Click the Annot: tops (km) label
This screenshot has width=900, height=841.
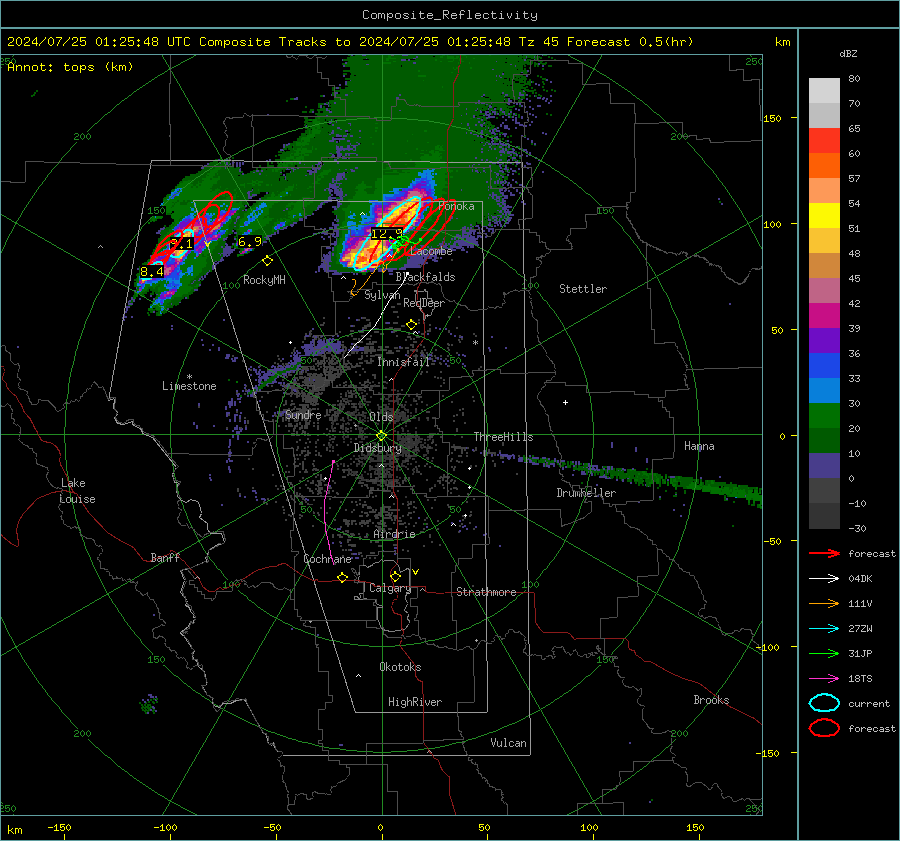[70, 67]
